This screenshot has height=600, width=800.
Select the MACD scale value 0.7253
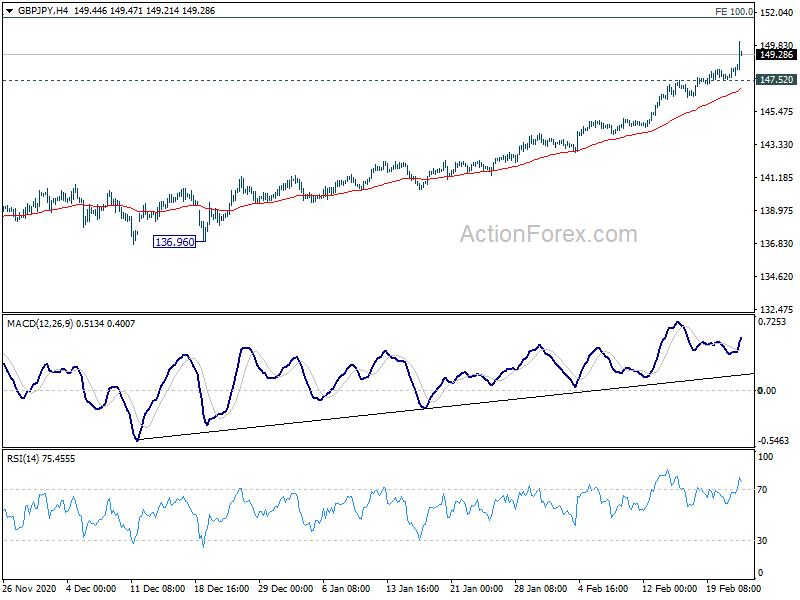coord(772,322)
